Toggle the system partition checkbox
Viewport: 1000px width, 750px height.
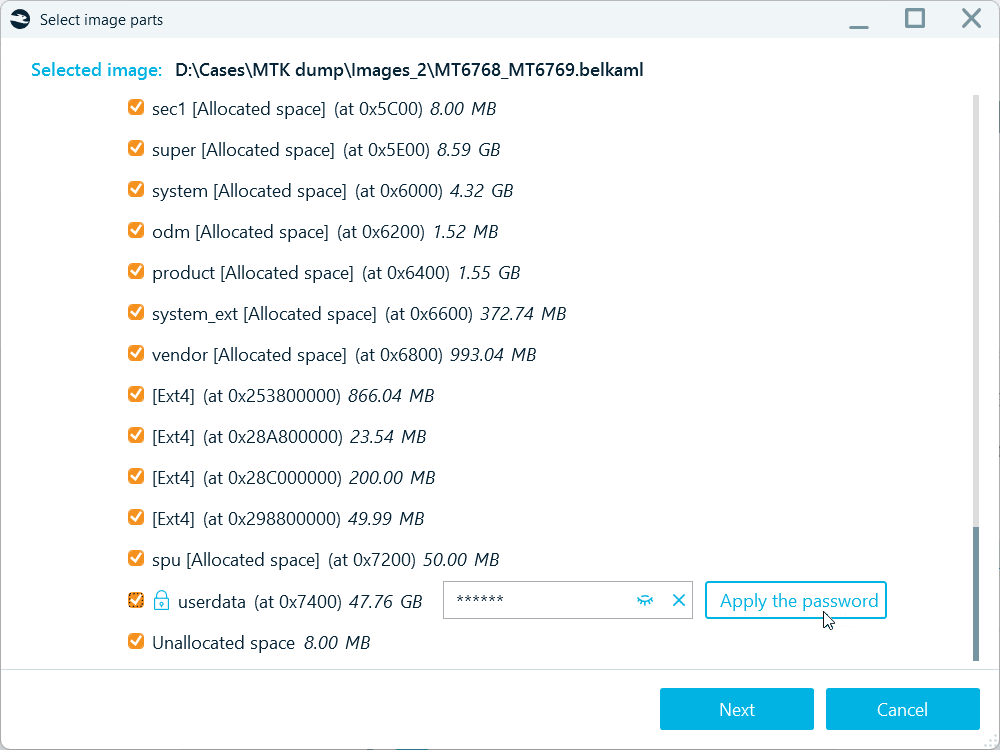(x=136, y=189)
